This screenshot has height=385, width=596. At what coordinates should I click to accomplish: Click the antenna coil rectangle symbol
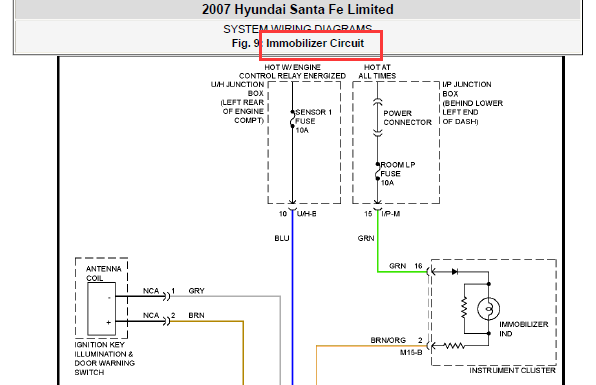[101, 309]
